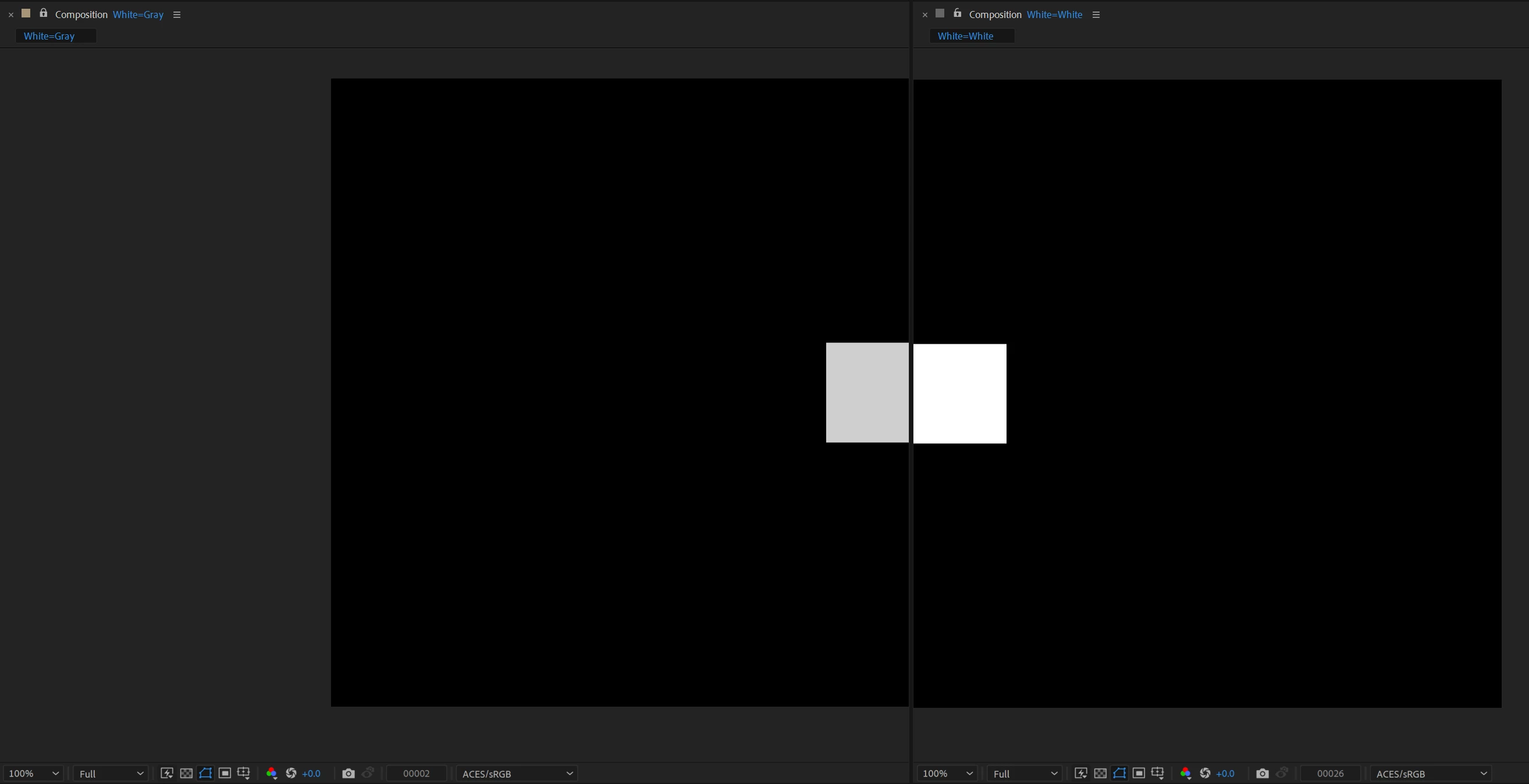
Task: Click the 00026 current time field
Action: click(x=1329, y=774)
